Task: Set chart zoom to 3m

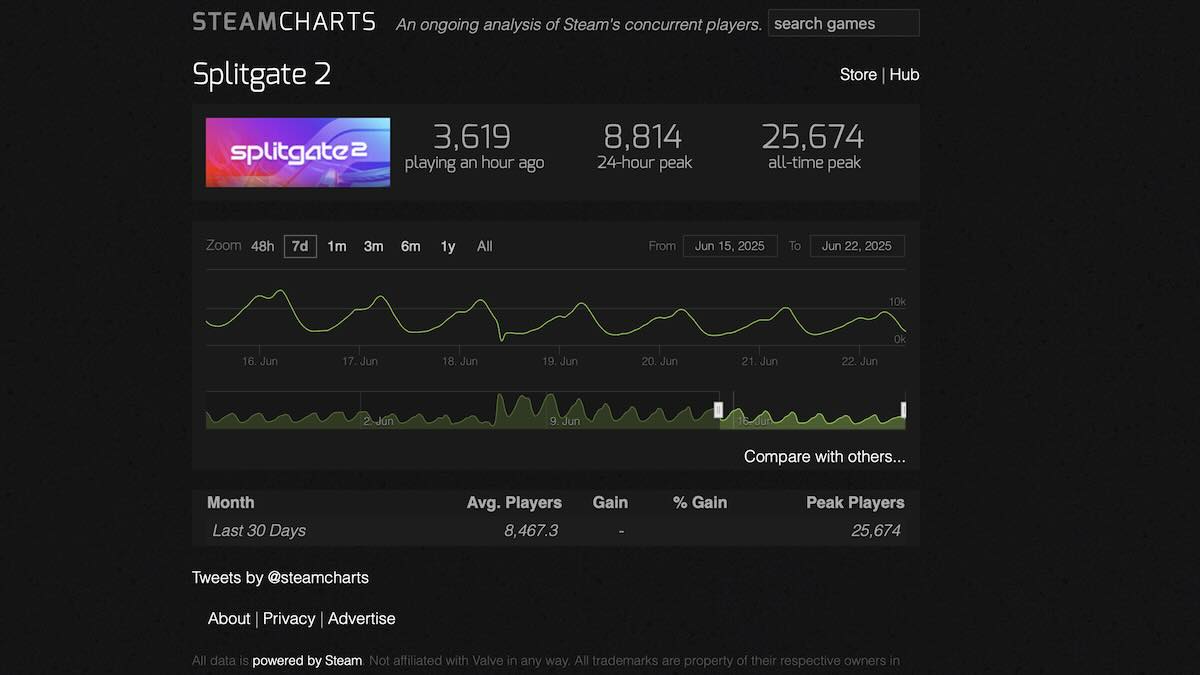Action: [373, 246]
